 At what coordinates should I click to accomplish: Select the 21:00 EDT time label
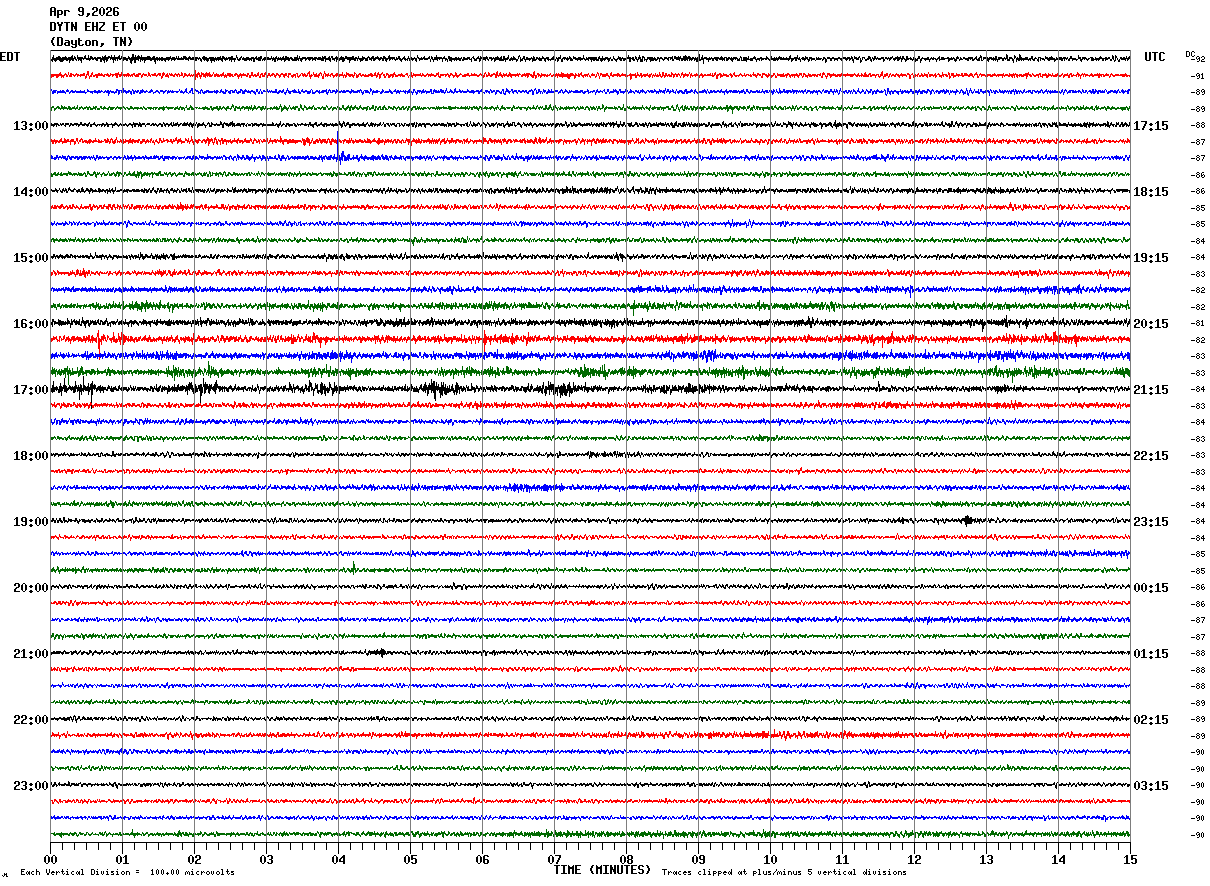[x=31, y=654]
